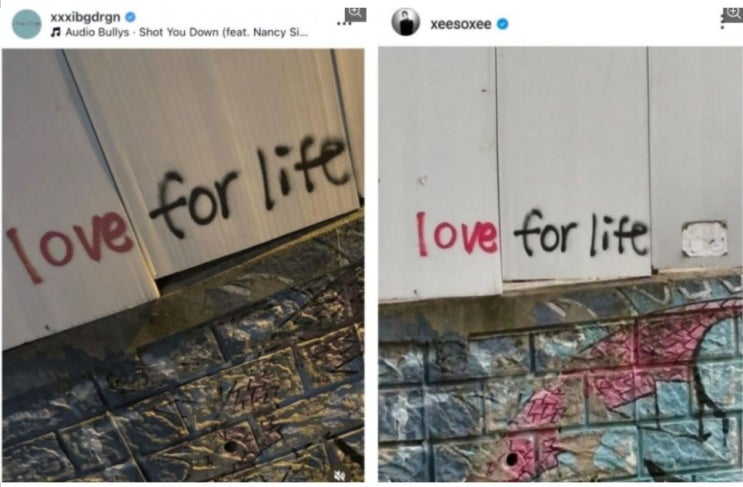The image size is (743, 487).
Task: Click the xxxibgdrgn username
Action: [x=85, y=17]
